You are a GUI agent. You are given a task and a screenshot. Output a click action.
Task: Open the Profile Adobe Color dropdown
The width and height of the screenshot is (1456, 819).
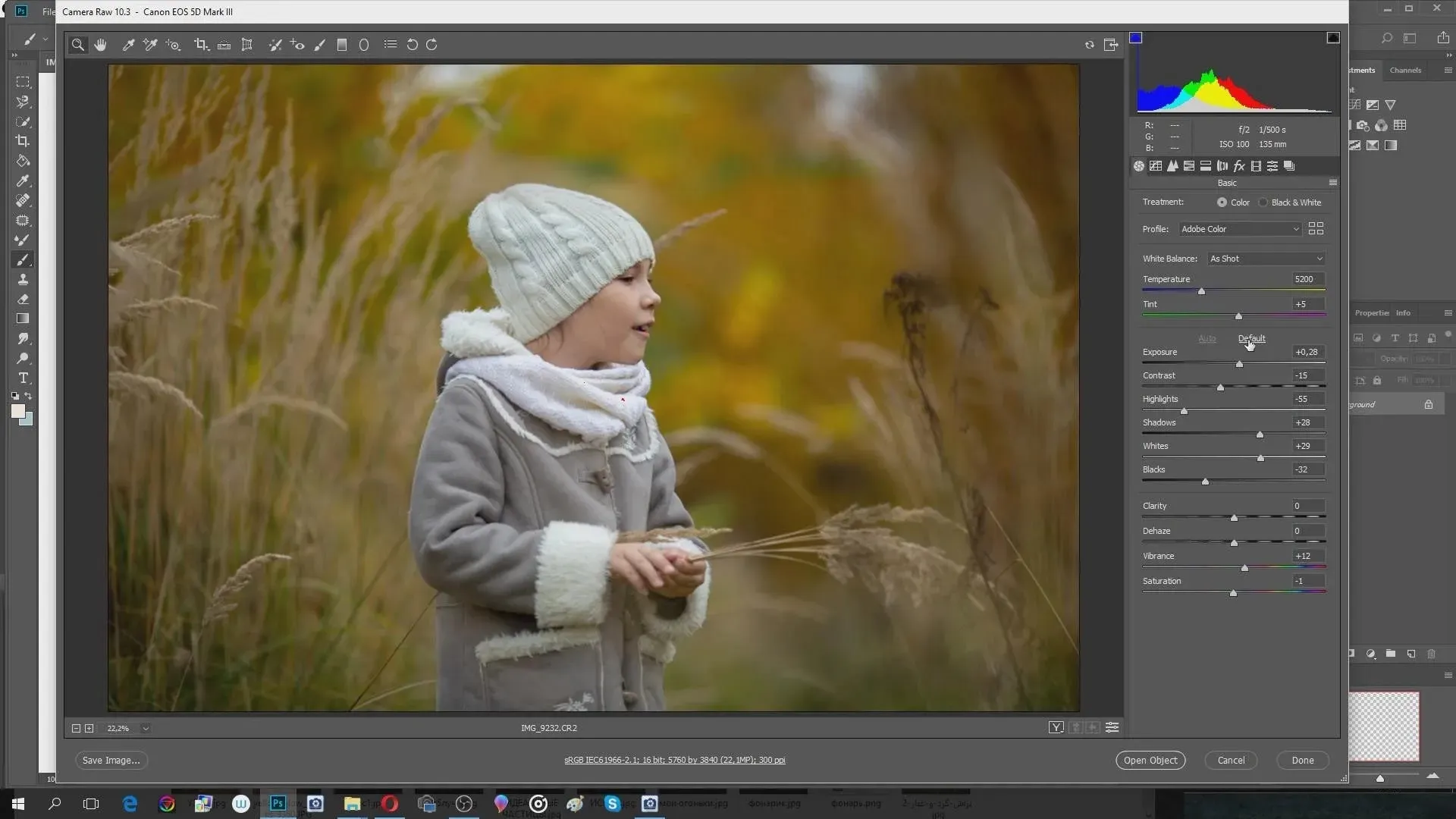pos(1239,229)
